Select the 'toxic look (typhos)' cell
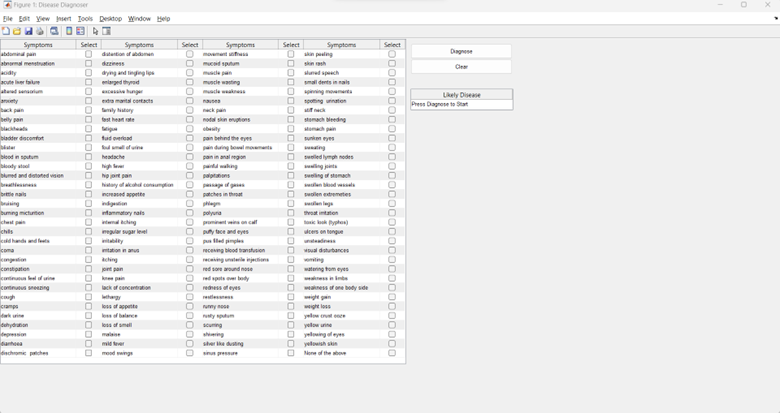780x413 pixels. [341, 222]
